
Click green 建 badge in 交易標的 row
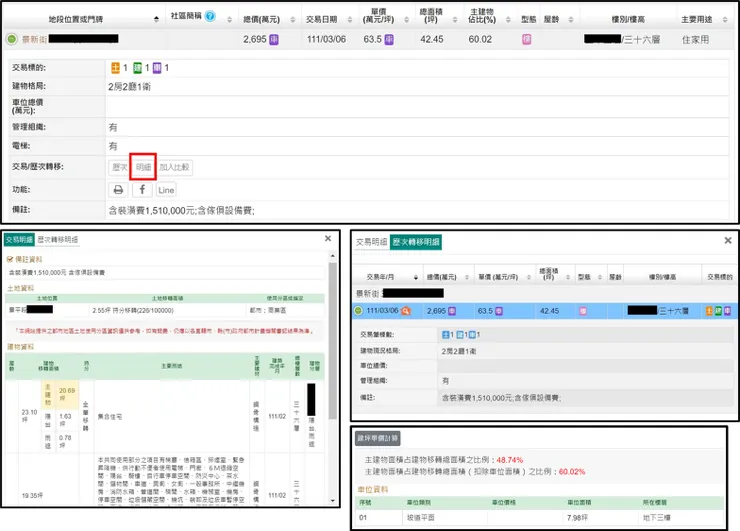pyautogui.click(x=137, y=68)
